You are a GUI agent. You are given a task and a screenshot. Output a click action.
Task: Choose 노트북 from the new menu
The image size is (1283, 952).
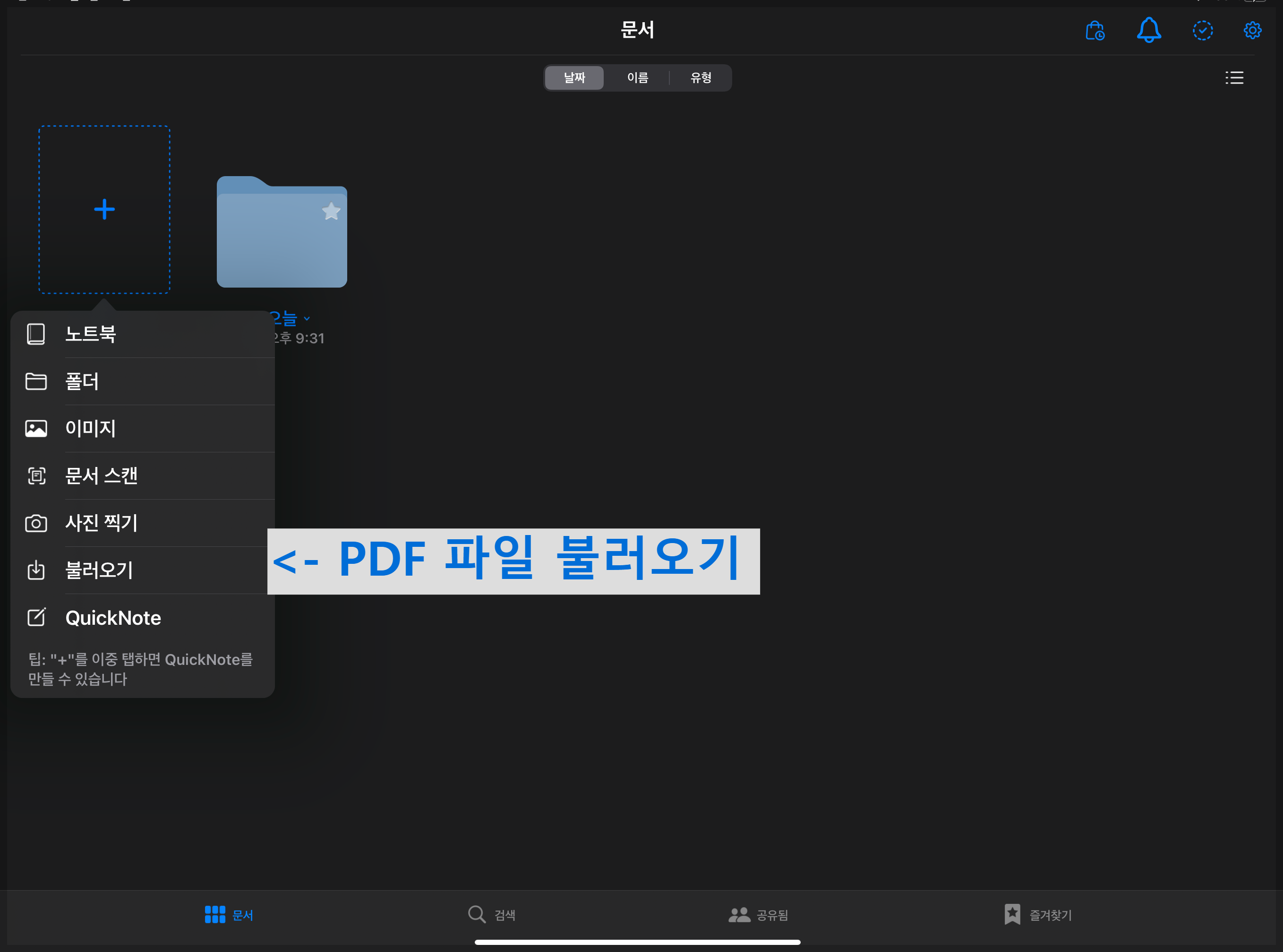pos(142,334)
